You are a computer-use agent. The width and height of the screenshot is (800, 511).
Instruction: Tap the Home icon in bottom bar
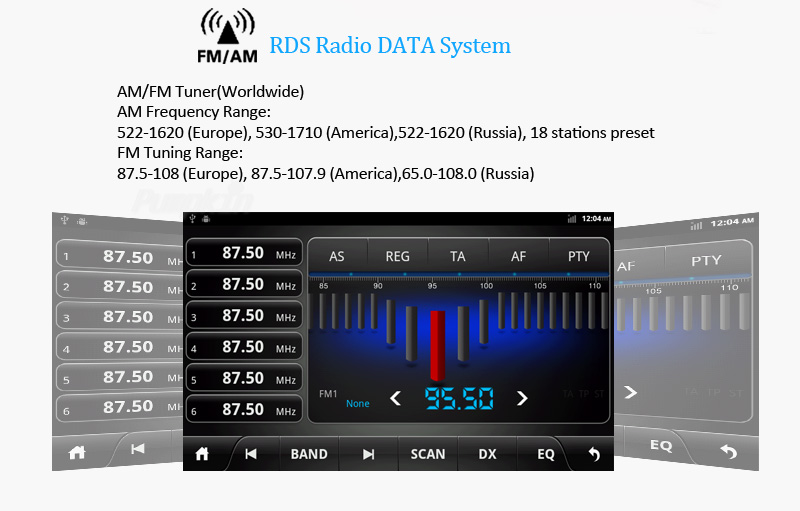coord(202,454)
